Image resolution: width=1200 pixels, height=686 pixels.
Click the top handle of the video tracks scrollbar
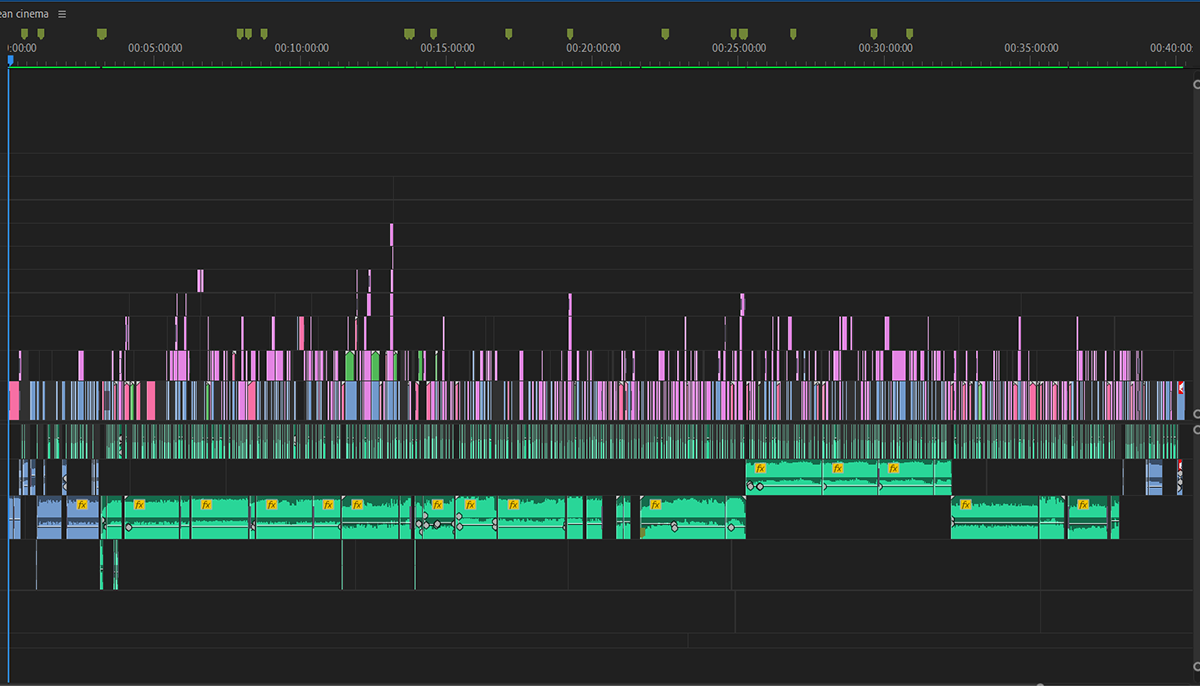[x=1197, y=85]
